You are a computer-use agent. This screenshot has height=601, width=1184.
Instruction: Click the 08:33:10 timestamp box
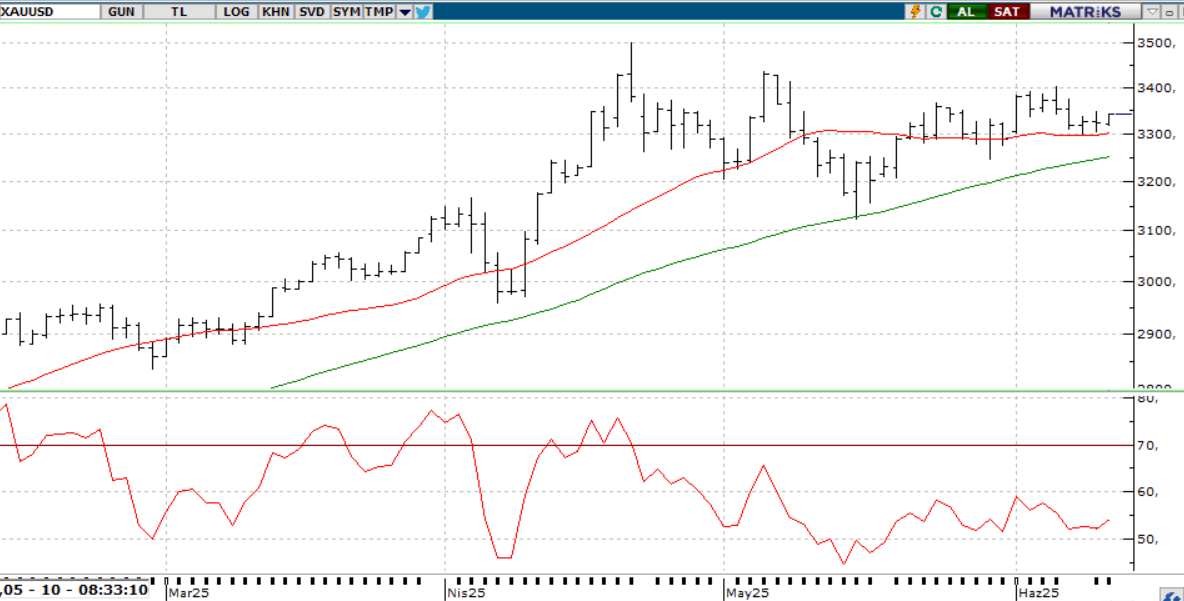(x=74, y=590)
